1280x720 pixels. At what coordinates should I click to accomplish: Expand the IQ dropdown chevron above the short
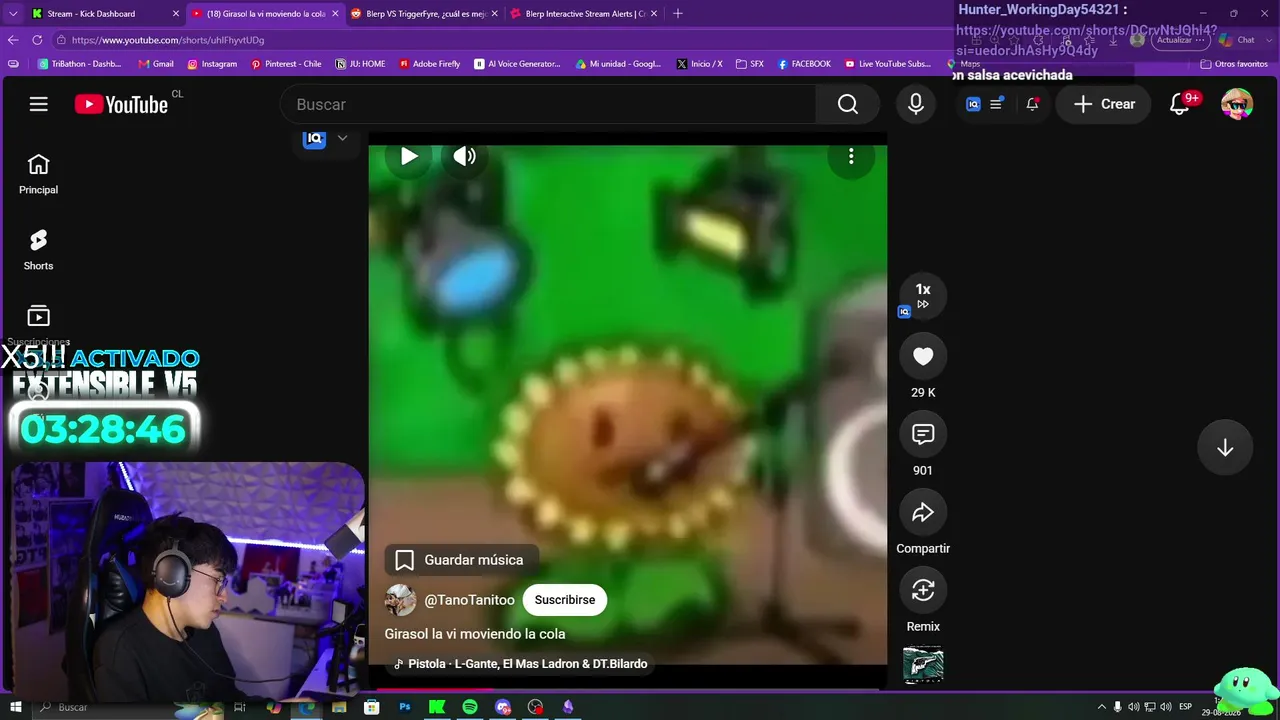(342, 138)
